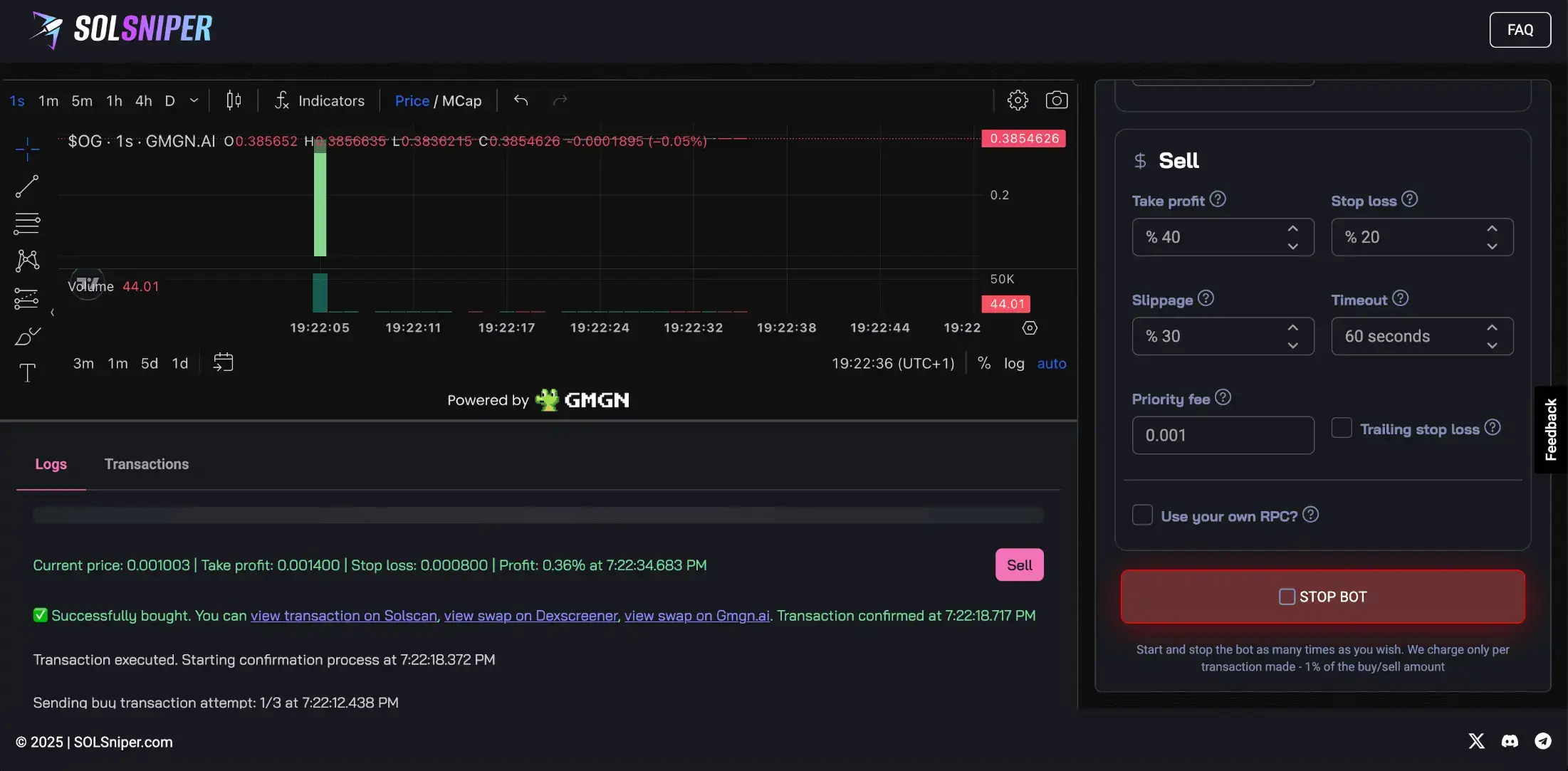Toggle log scale on the chart
This screenshot has height=771, width=1568.
tap(1014, 363)
